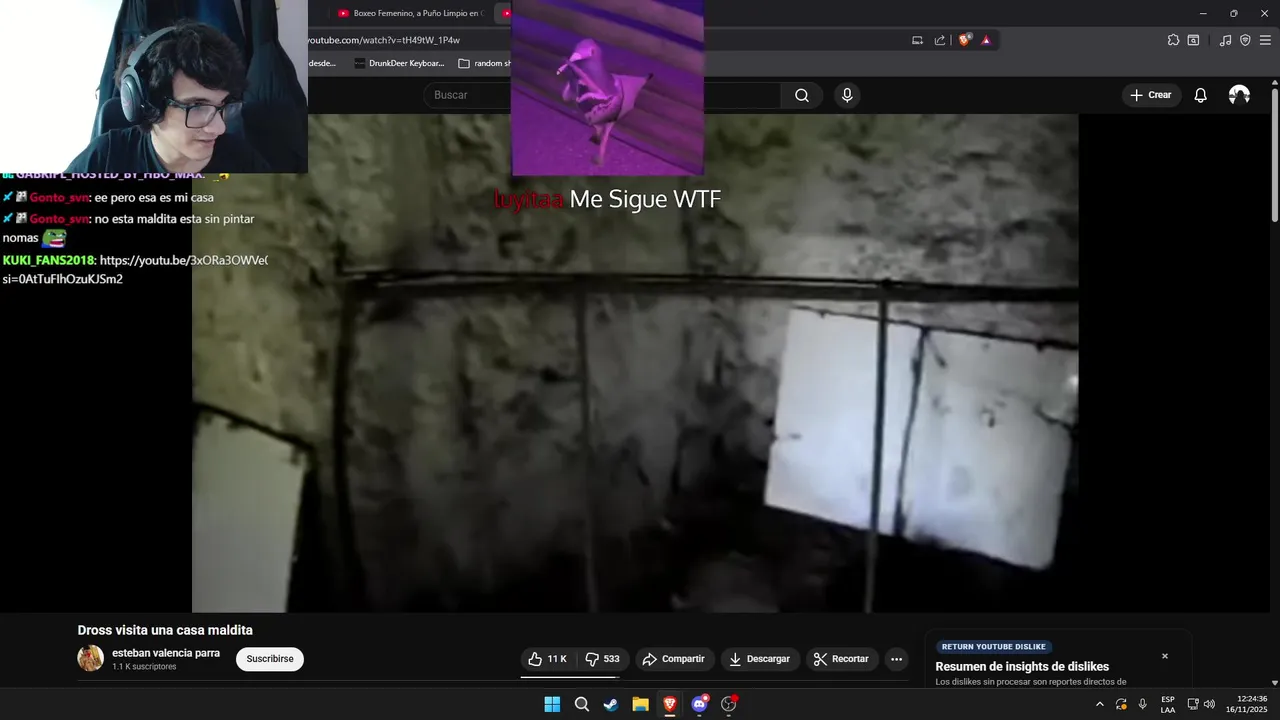Image resolution: width=1280 pixels, height=720 pixels.
Task: Open OBS Studio from the taskbar
Action: tap(729, 704)
